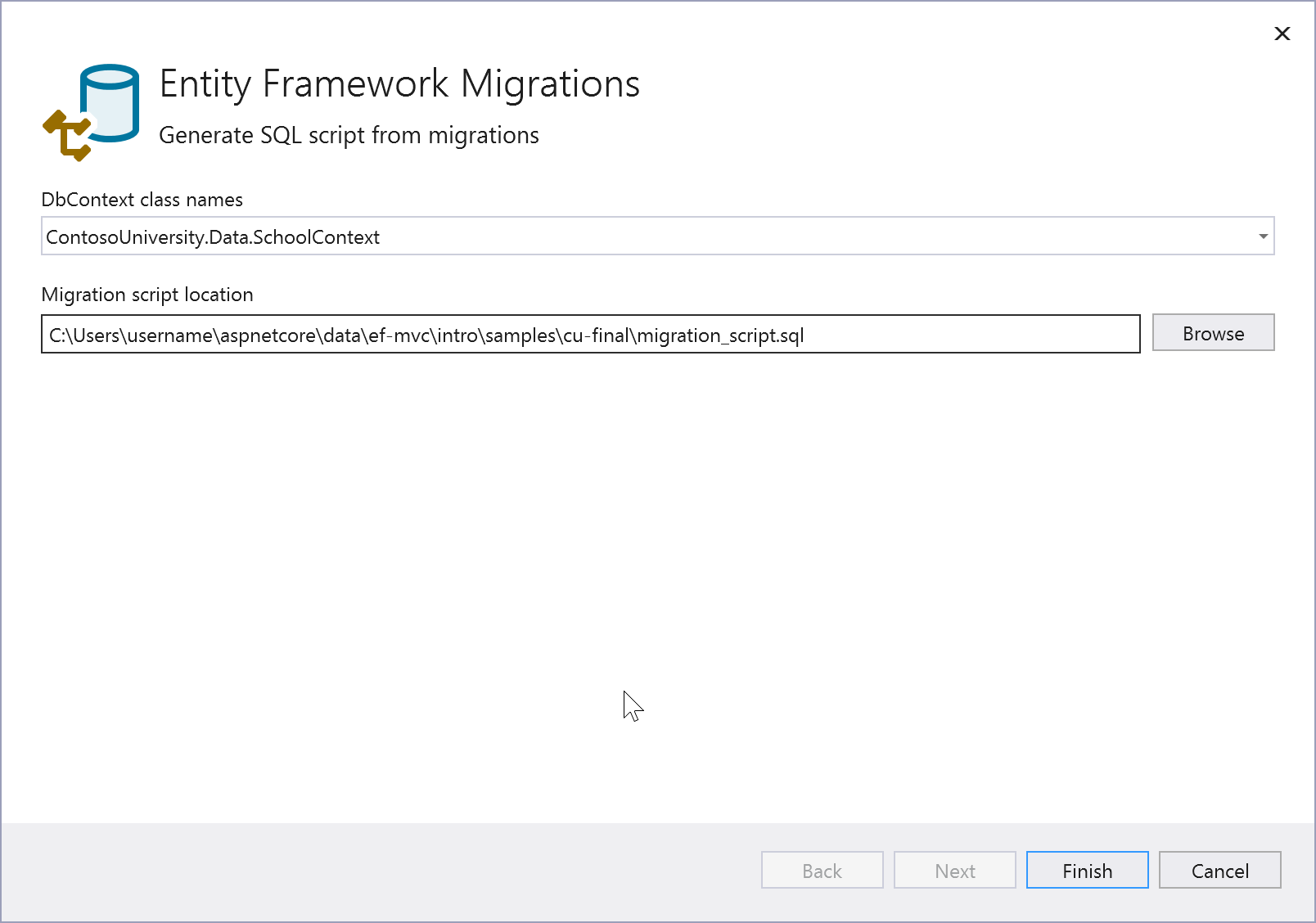Viewport: 1316px width, 923px height.
Task: Select the migration script location path field
Action: pyautogui.click(x=589, y=335)
